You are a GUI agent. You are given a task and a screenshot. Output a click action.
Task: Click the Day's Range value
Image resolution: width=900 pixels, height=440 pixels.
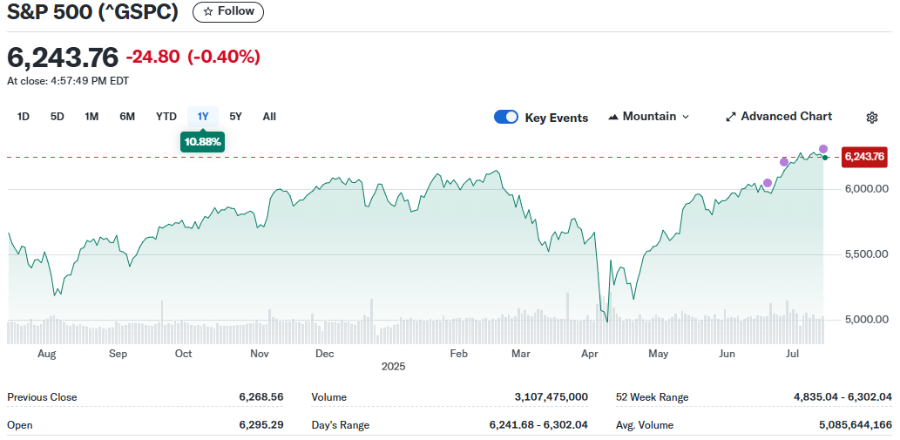point(538,425)
